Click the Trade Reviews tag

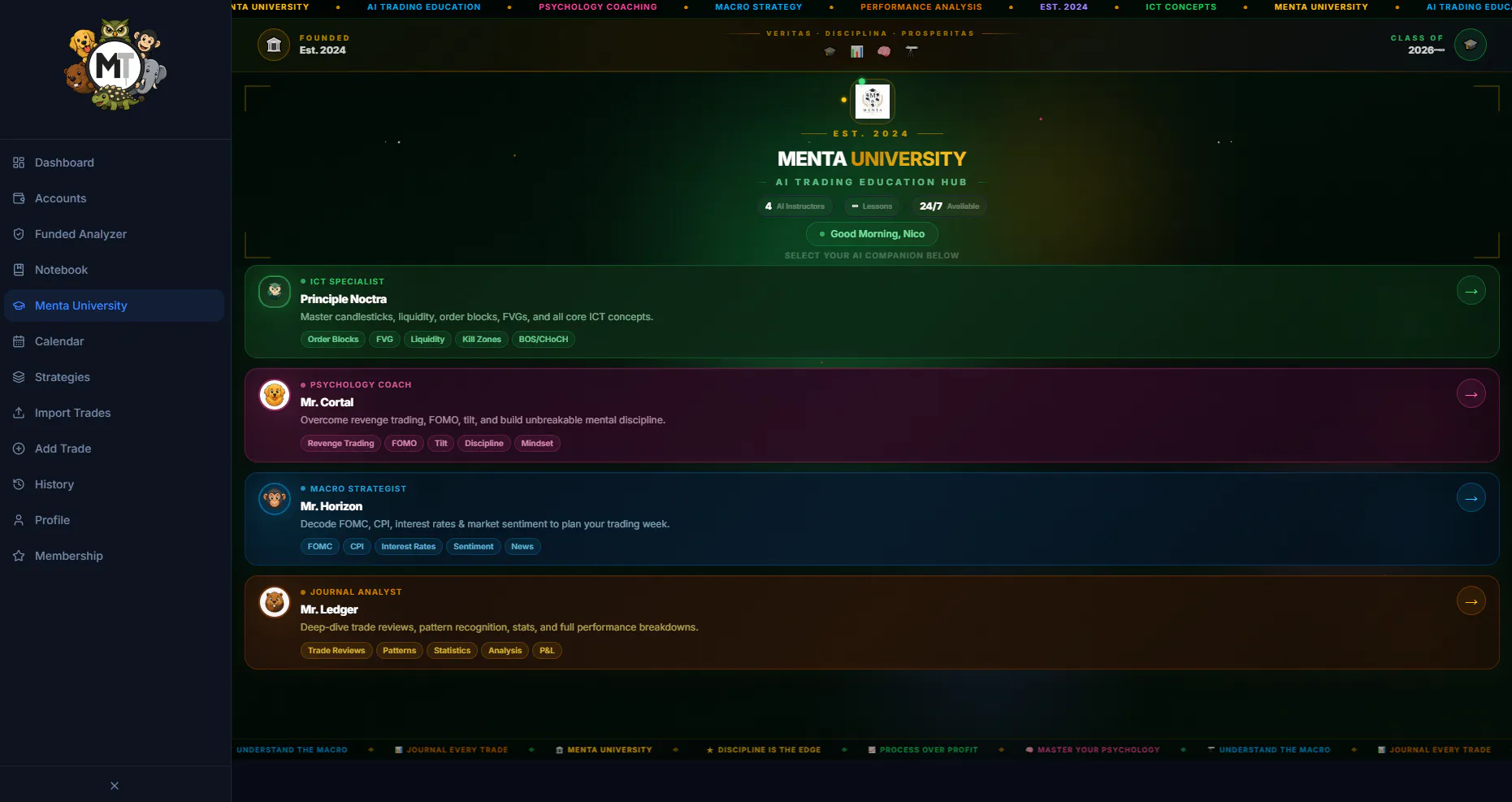coord(336,651)
